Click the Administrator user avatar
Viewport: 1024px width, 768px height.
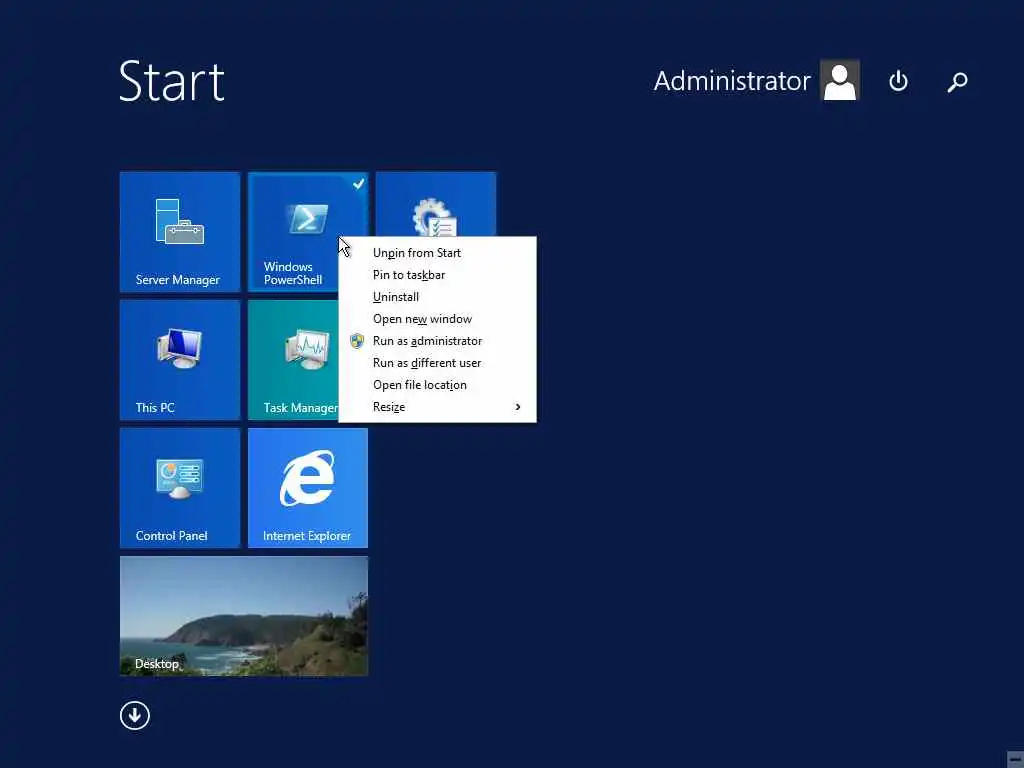click(840, 80)
